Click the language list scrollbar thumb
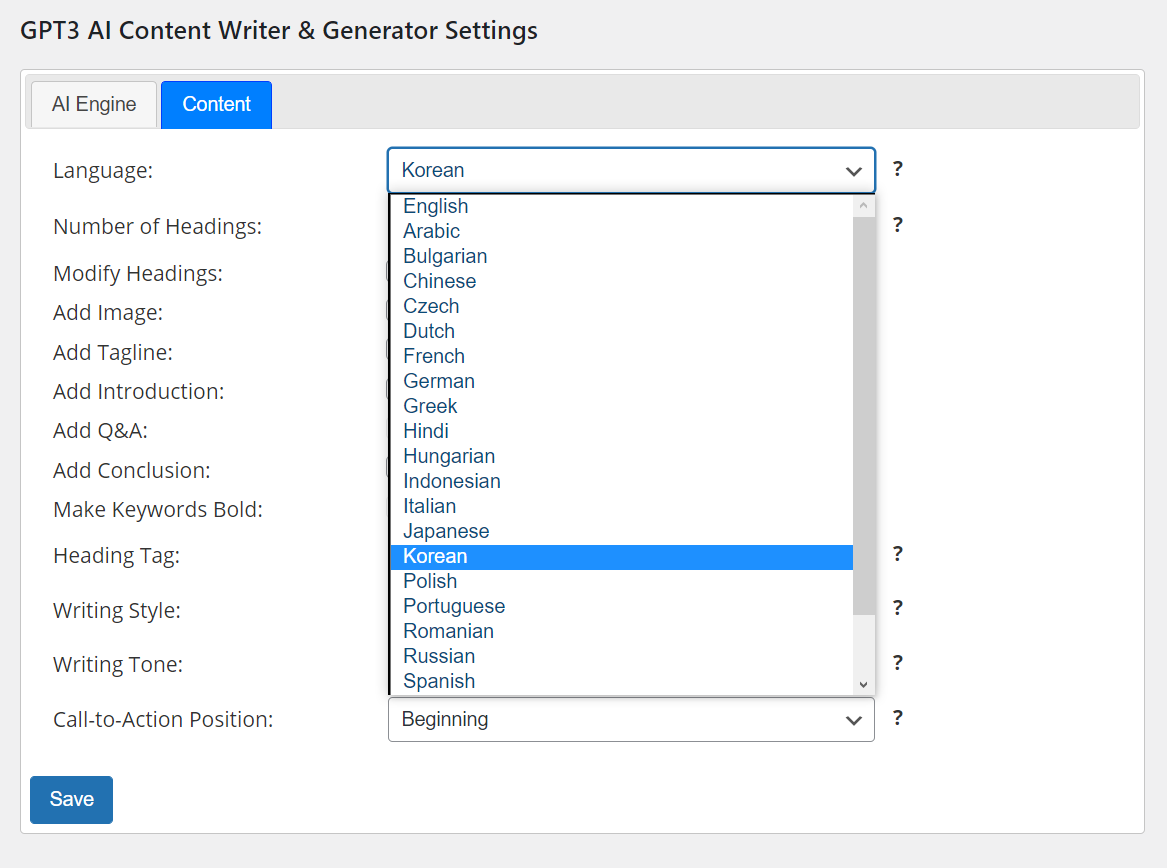The height and width of the screenshot is (868, 1167). (863, 416)
